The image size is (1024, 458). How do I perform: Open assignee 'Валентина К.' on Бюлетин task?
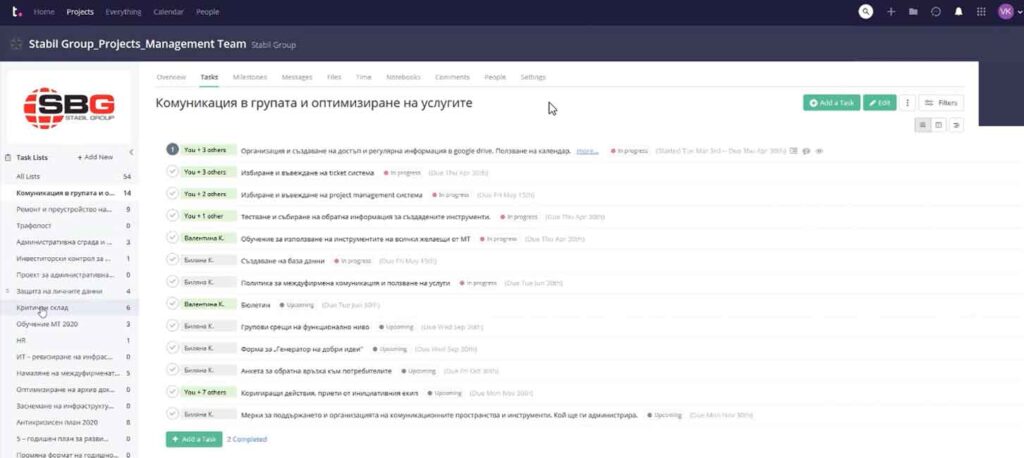click(208, 304)
